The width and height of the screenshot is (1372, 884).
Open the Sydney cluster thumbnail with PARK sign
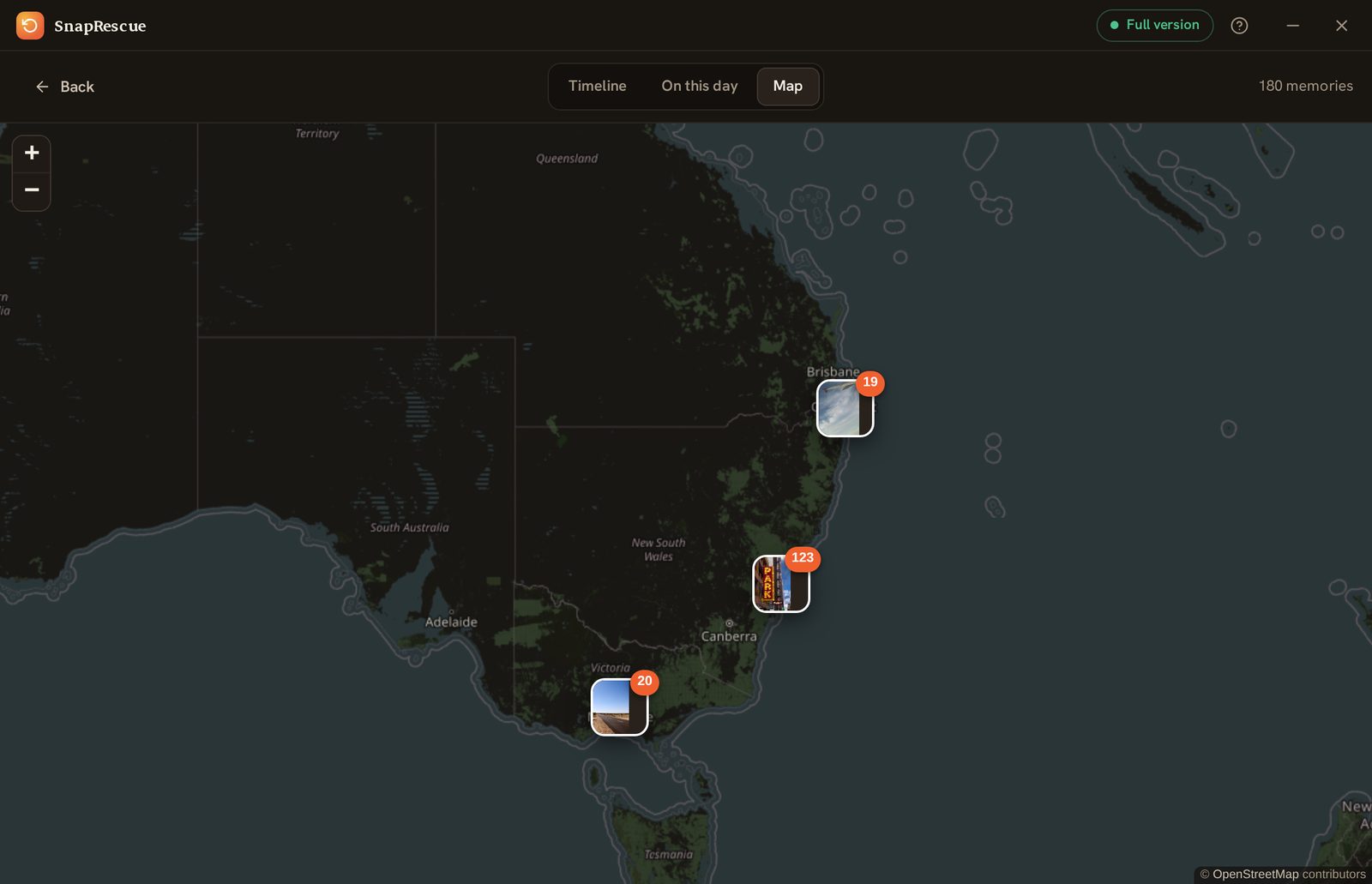pyautogui.click(x=780, y=584)
